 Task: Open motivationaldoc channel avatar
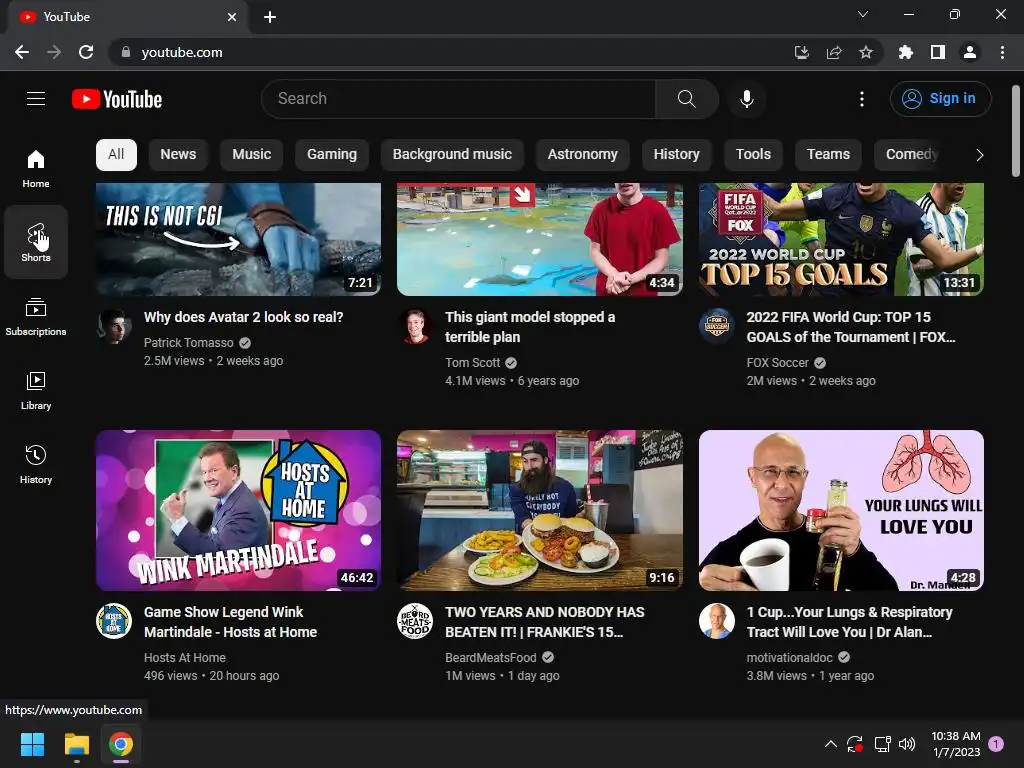click(716, 621)
